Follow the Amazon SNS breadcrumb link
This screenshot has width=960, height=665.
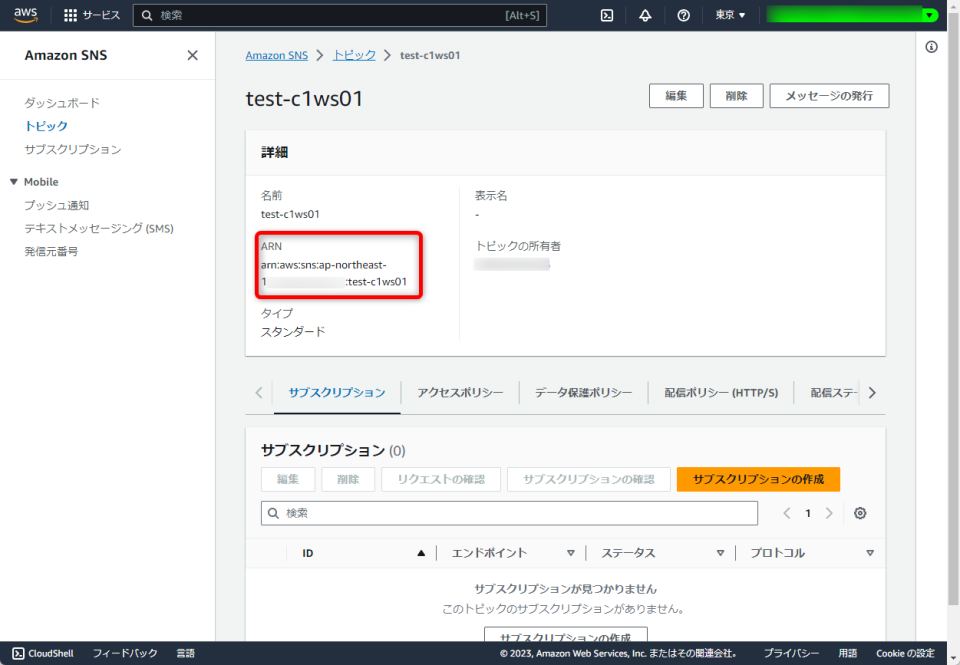pyautogui.click(x=277, y=55)
